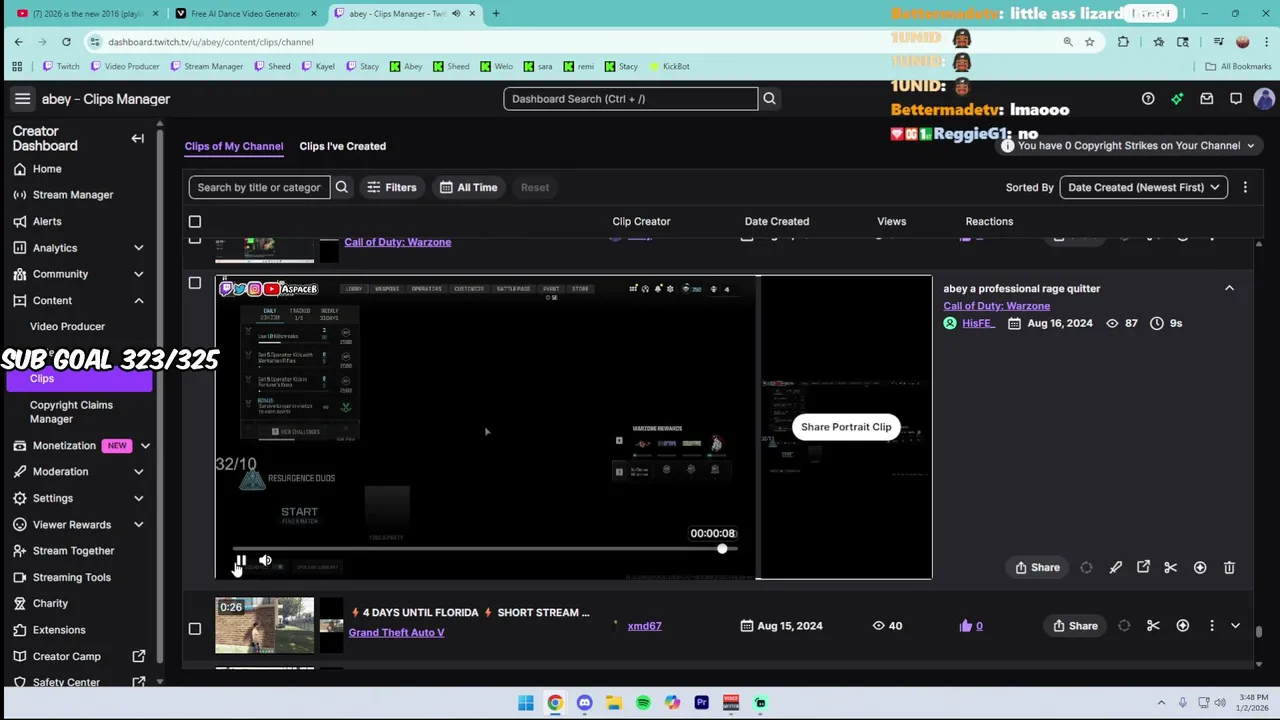Click the clip search magnifier icon
The height and width of the screenshot is (720, 1280).
[x=342, y=187]
